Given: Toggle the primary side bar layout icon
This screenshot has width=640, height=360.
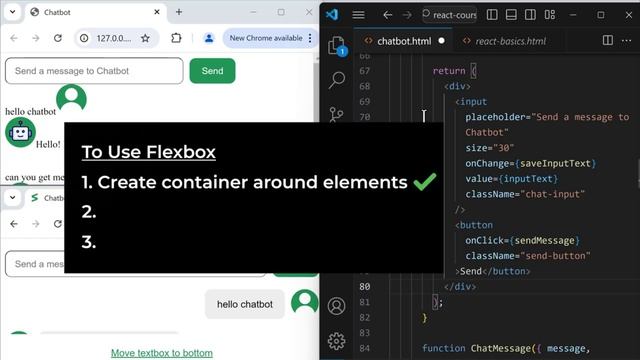Looking at the screenshot, I should coord(492,15).
